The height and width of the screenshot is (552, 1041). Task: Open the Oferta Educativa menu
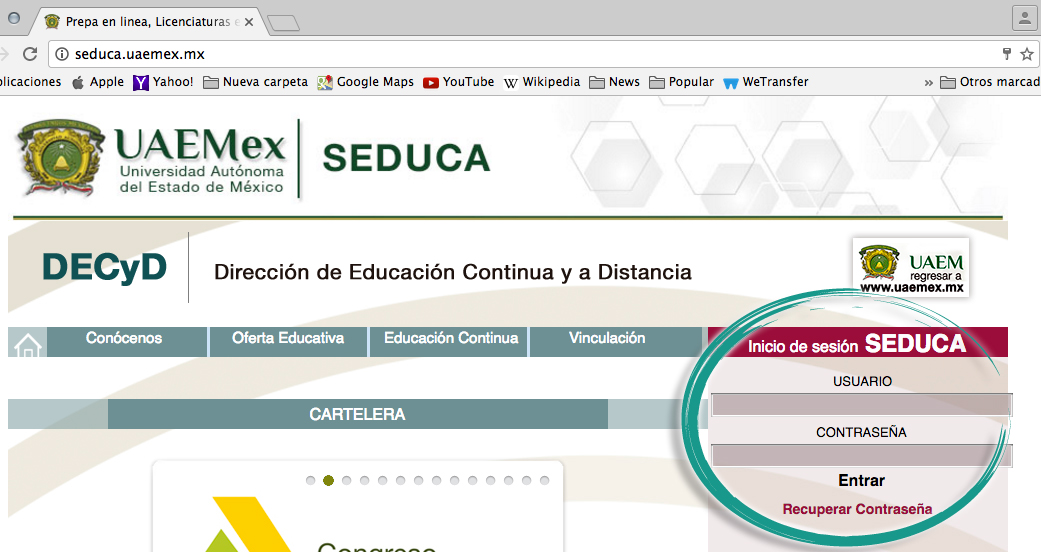coord(288,338)
